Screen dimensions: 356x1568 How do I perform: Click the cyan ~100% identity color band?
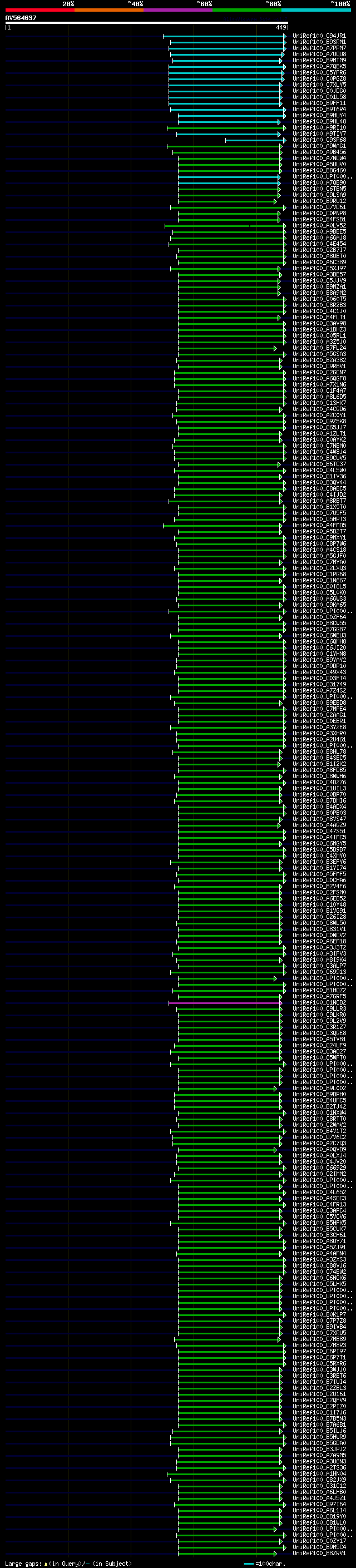pyautogui.click(x=316, y=10)
